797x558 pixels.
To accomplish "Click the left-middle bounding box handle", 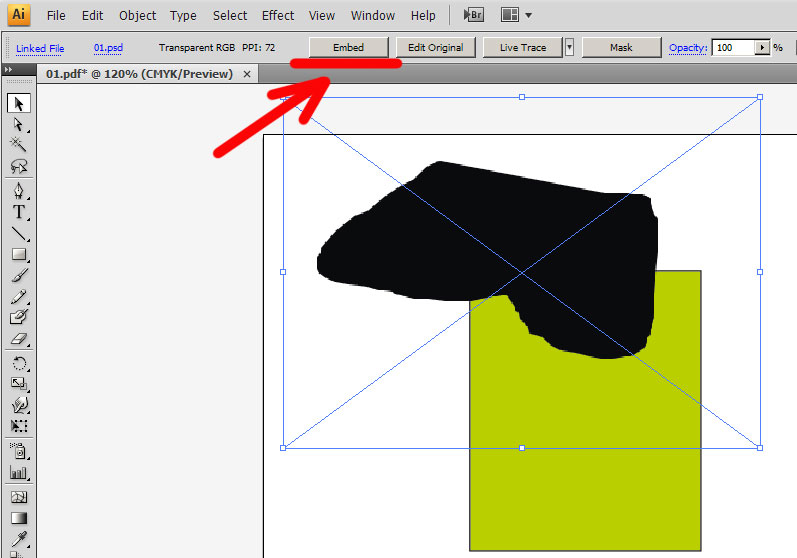I will tap(283, 272).
